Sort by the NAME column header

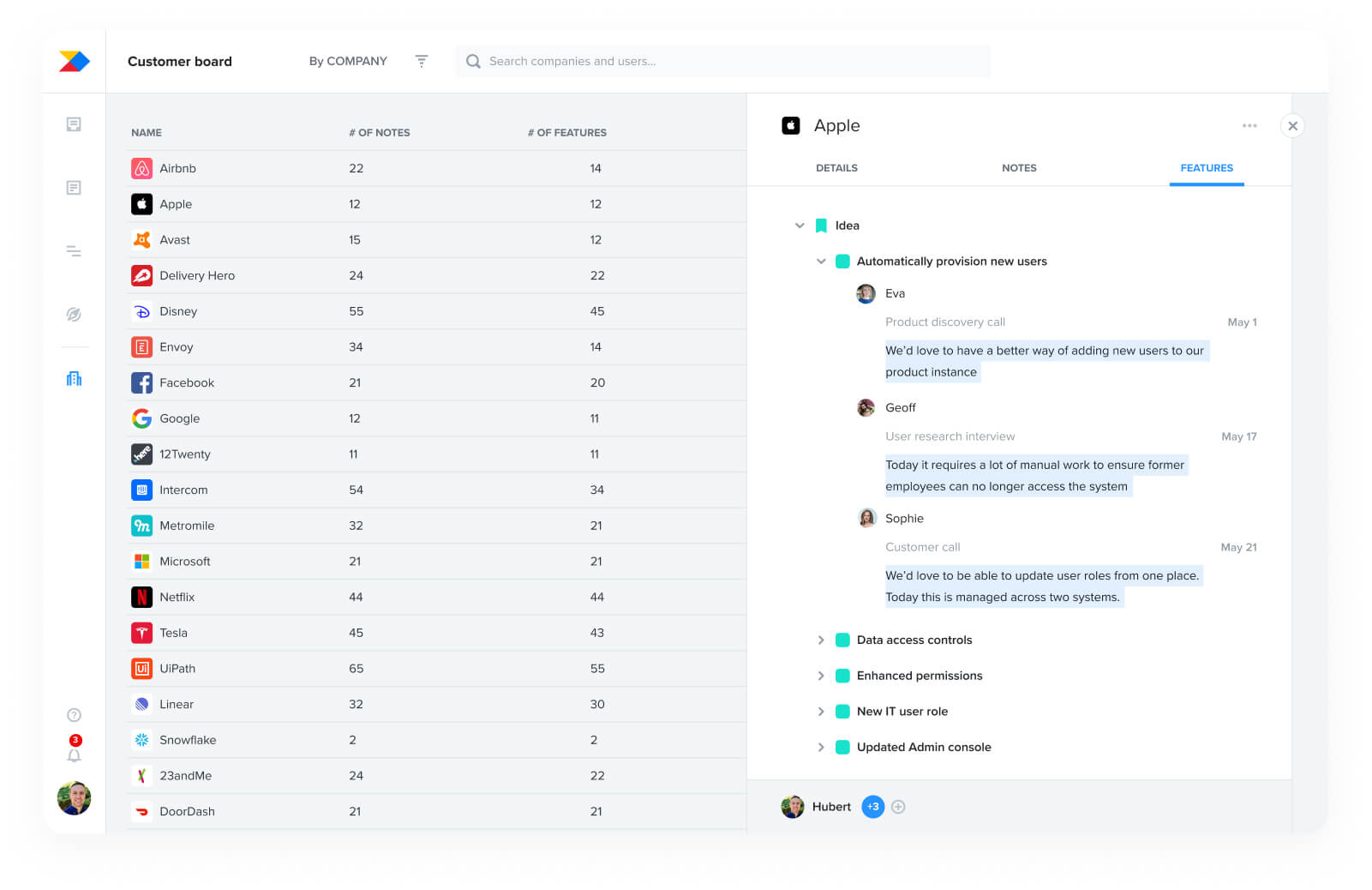(x=147, y=133)
